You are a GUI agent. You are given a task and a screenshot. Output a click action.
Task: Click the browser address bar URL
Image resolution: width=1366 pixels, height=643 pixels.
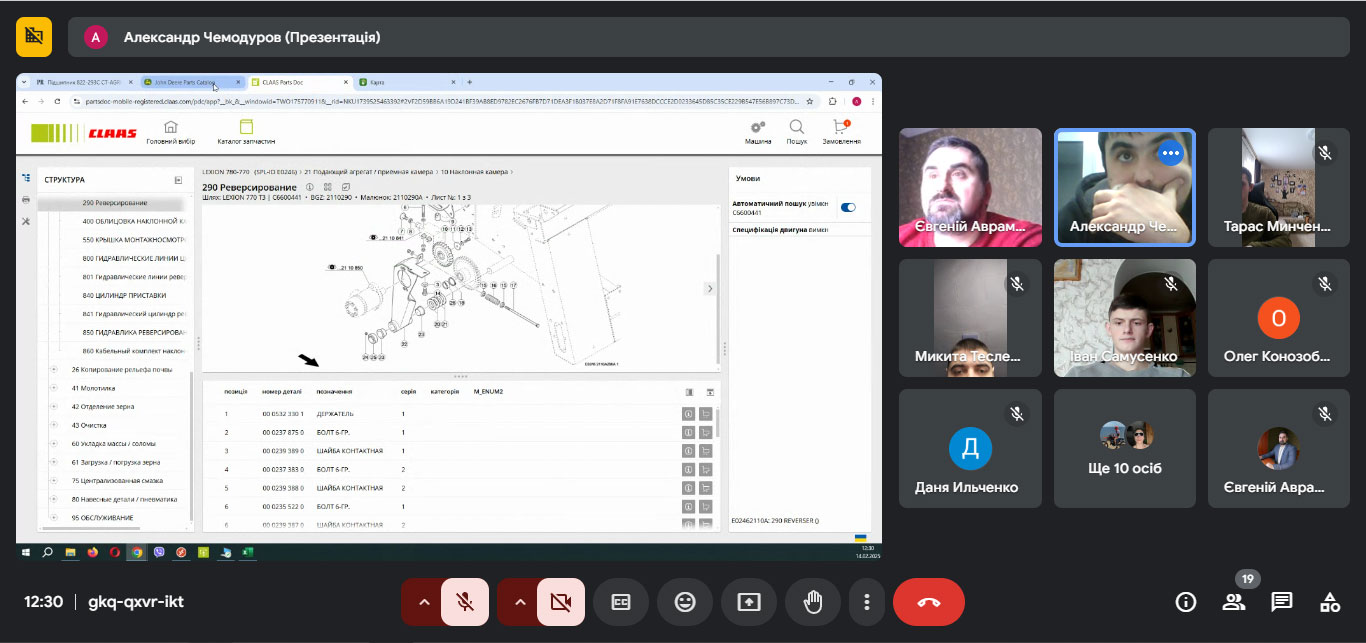pos(440,101)
